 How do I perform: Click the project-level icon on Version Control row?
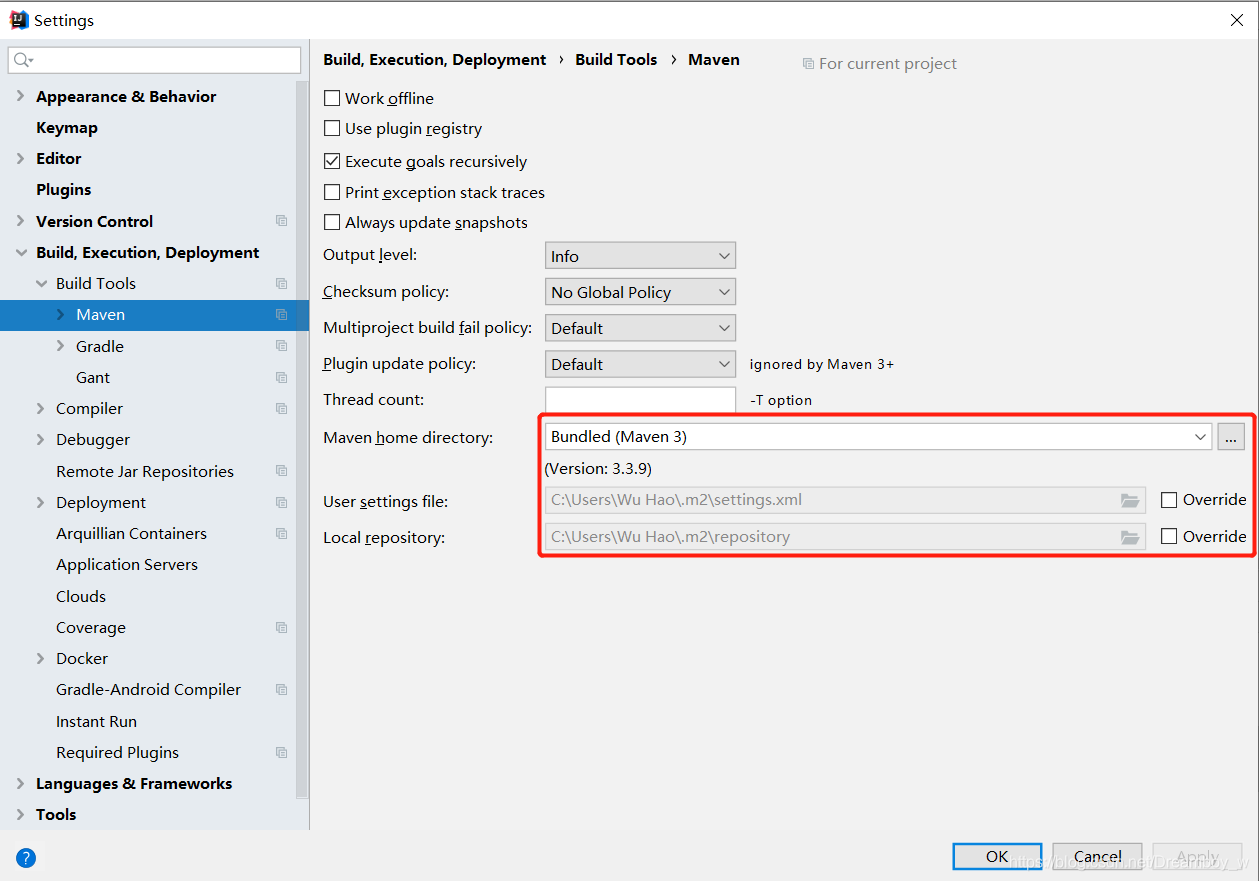pyautogui.click(x=282, y=221)
